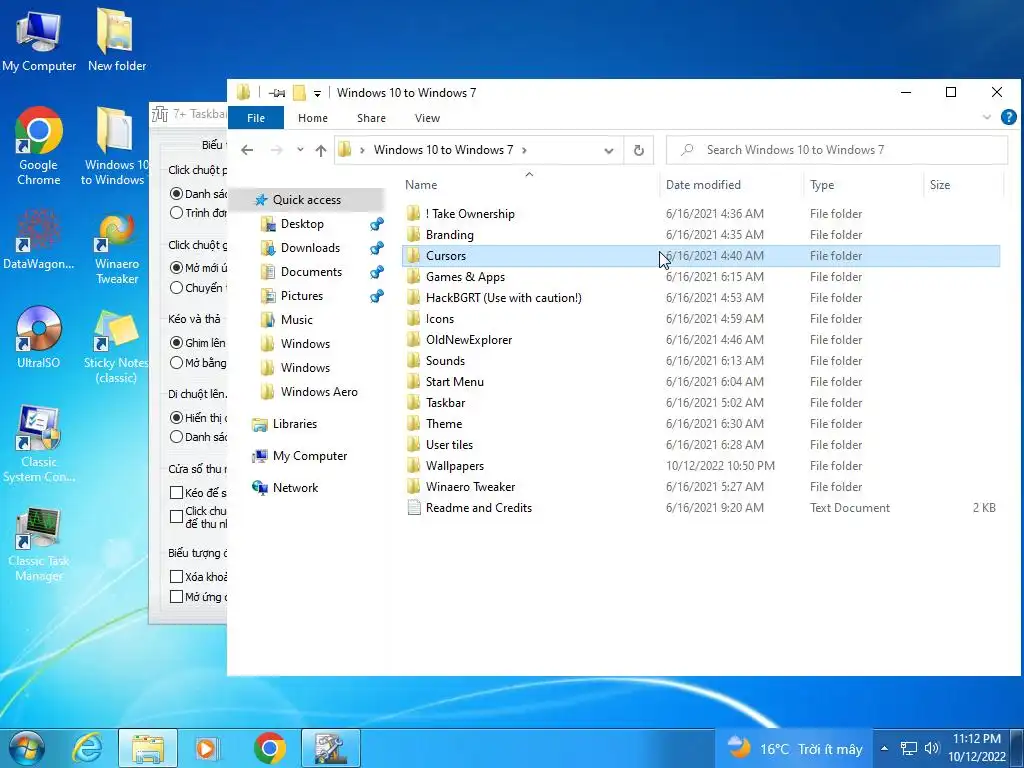Tick the 'Kéo để' checkbox in Tweaker

[176, 492]
